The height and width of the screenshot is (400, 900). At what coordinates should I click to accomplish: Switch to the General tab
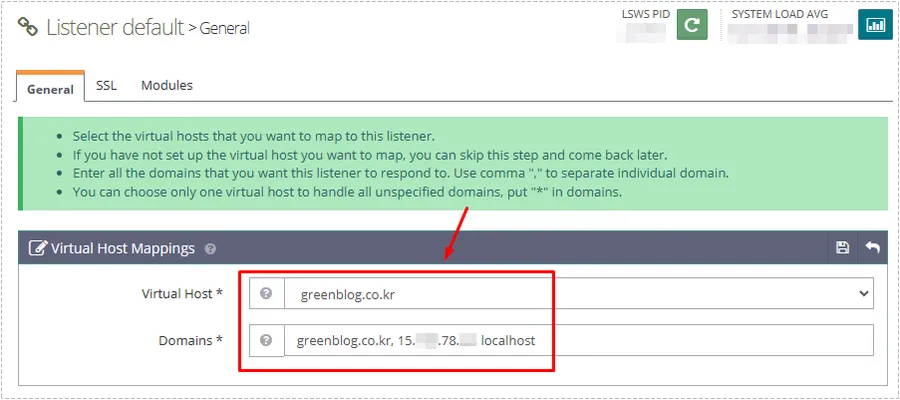point(50,88)
